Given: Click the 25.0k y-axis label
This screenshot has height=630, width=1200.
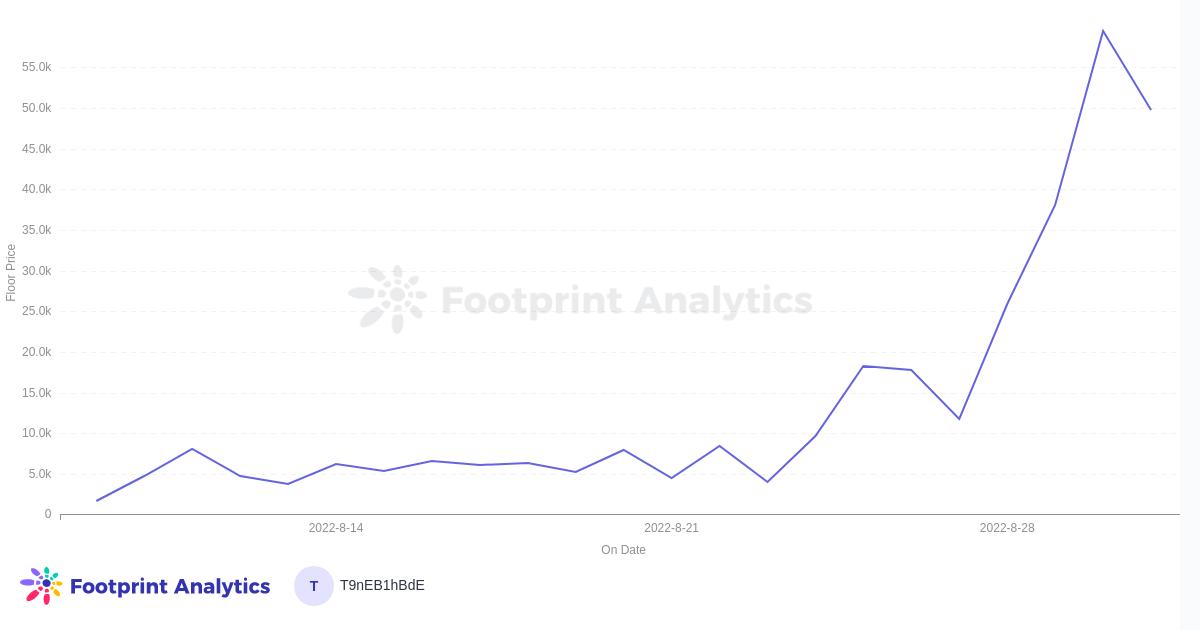Looking at the screenshot, I should tap(36, 311).
